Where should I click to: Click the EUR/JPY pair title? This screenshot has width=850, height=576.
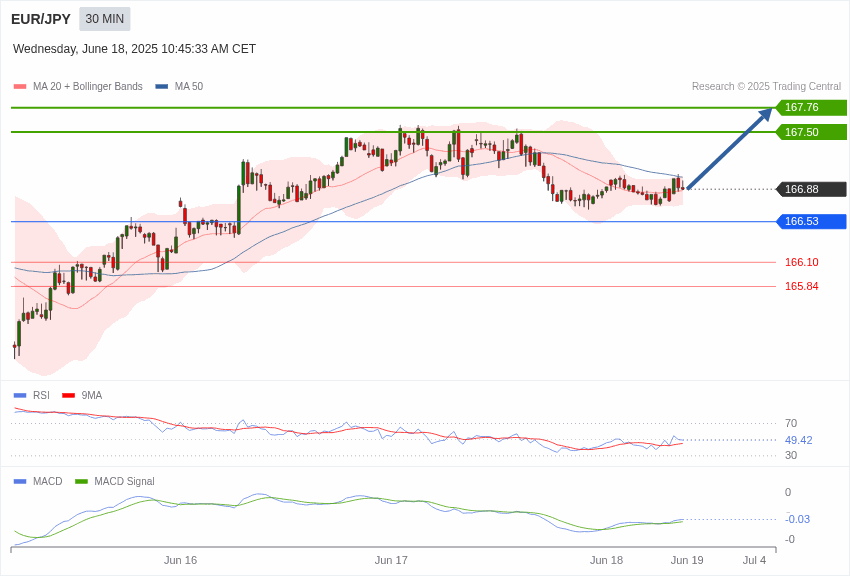coord(41,19)
